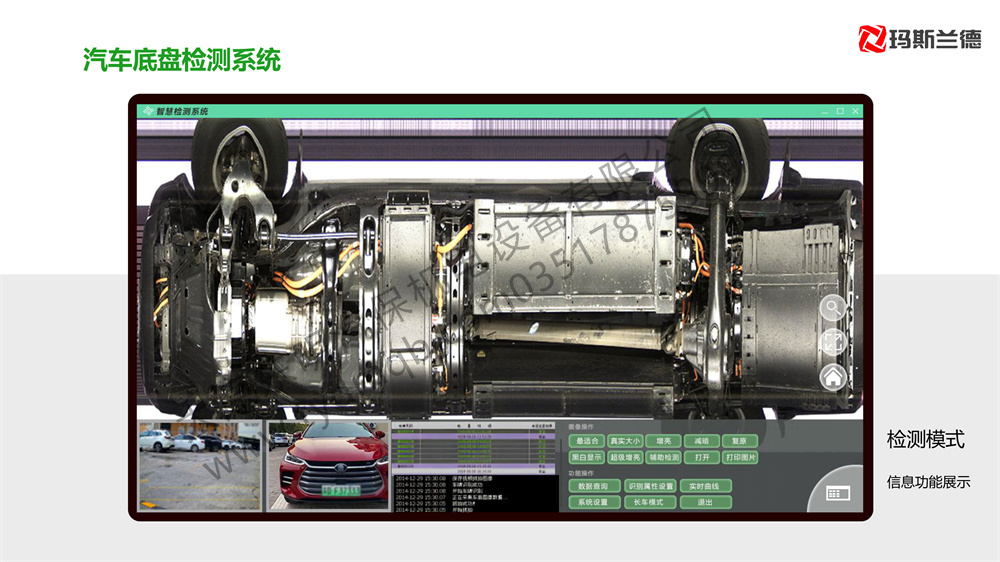
Task: Toggle 辅助检测 assisted detection
Action: [663, 457]
